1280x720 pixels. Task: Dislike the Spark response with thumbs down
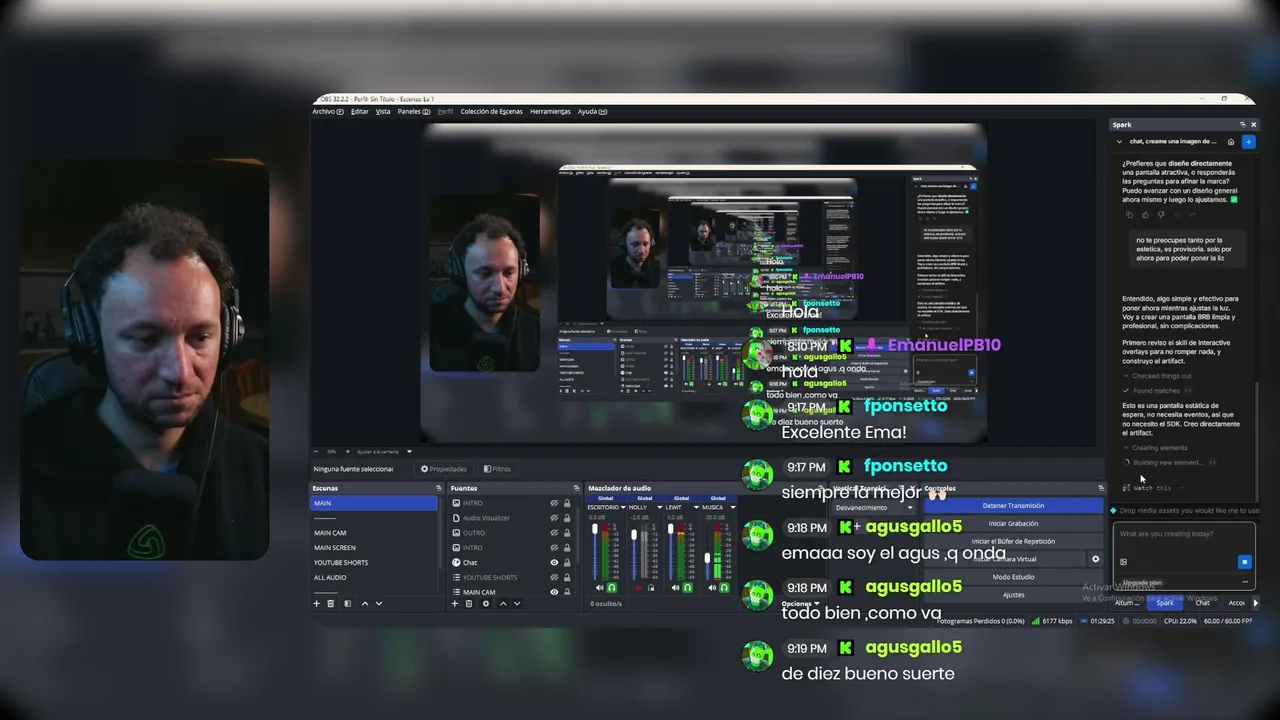tap(1161, 214)
